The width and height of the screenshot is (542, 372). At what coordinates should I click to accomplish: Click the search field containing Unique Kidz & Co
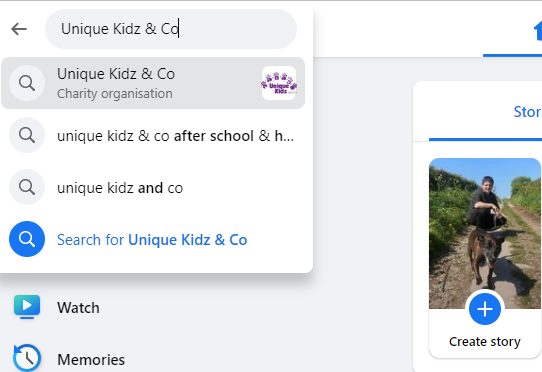[171, 29]
